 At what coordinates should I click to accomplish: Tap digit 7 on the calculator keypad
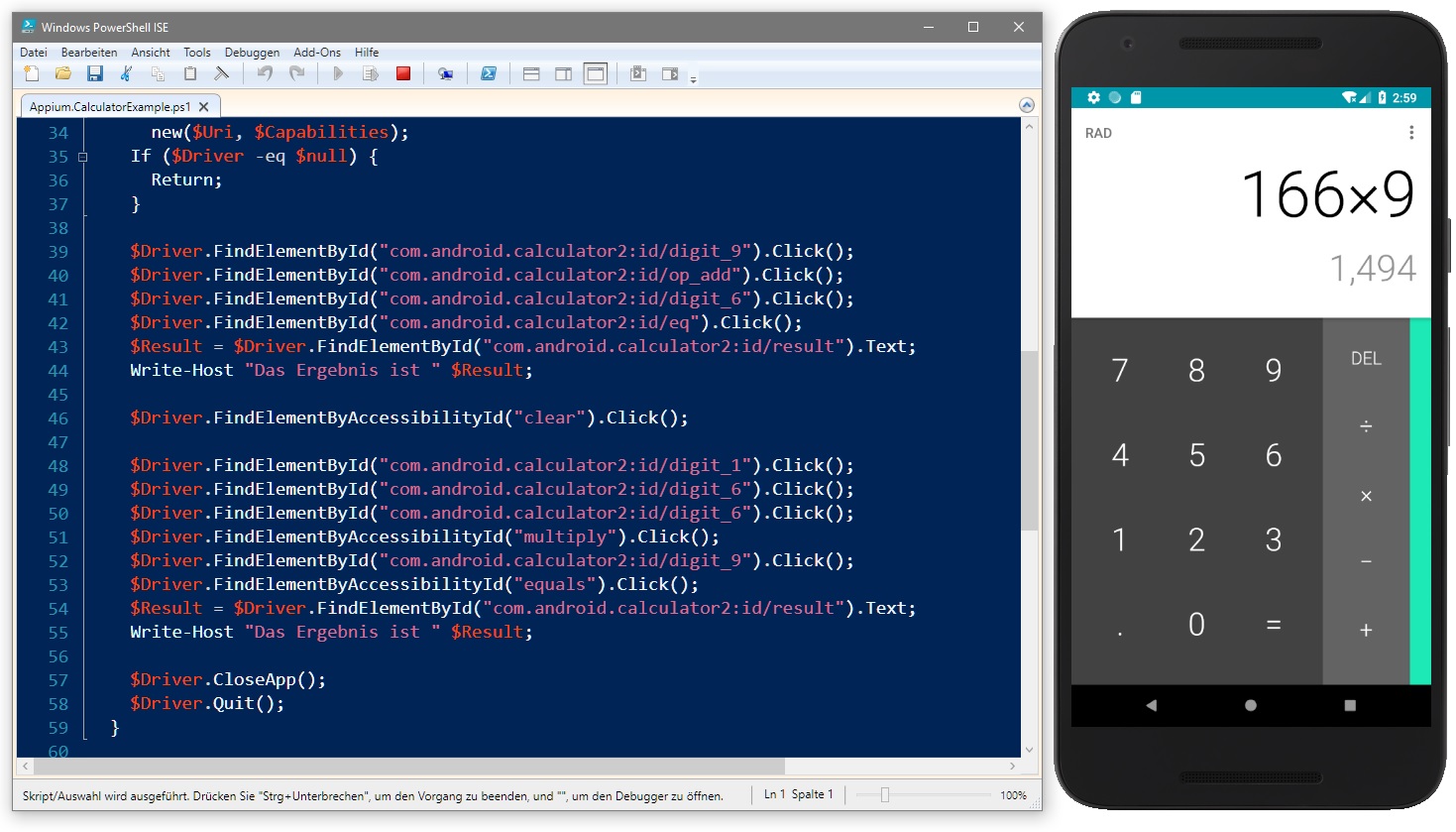(x=1119, y=370)
